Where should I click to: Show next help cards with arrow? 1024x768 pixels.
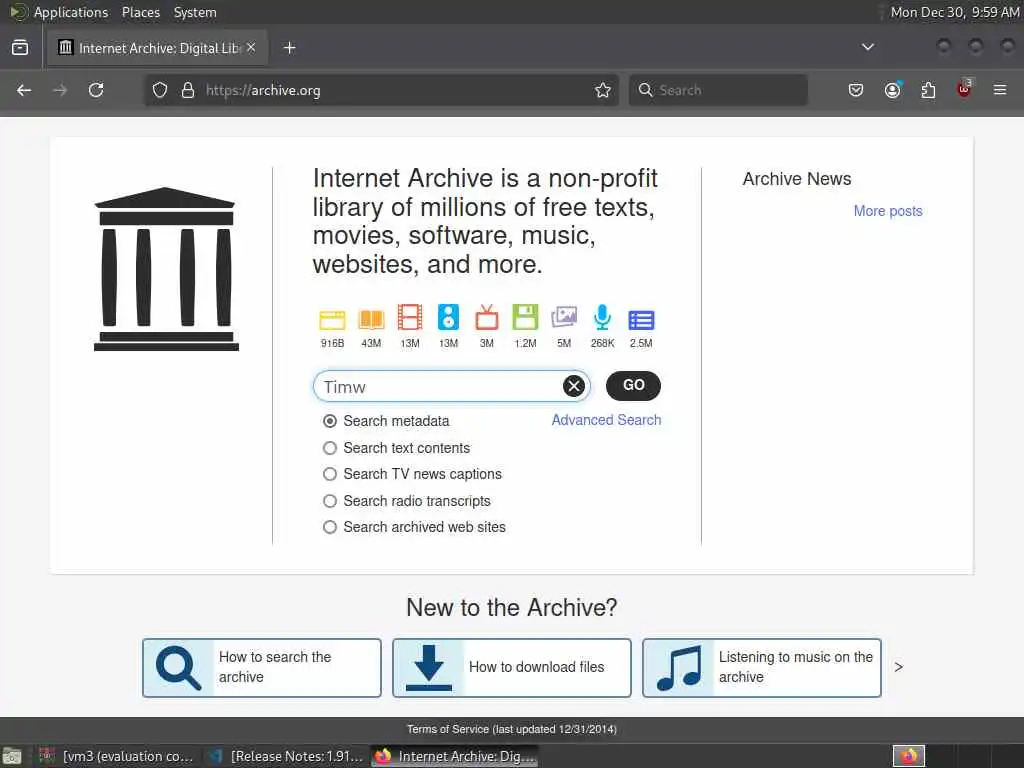click(899, 667)
